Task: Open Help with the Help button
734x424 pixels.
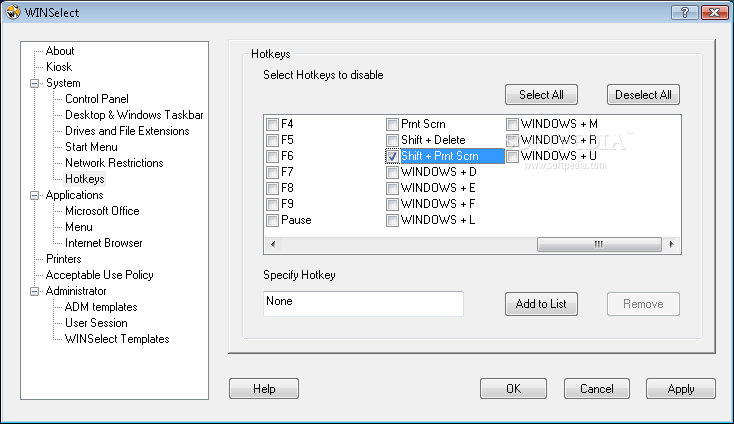Action: 264,389
